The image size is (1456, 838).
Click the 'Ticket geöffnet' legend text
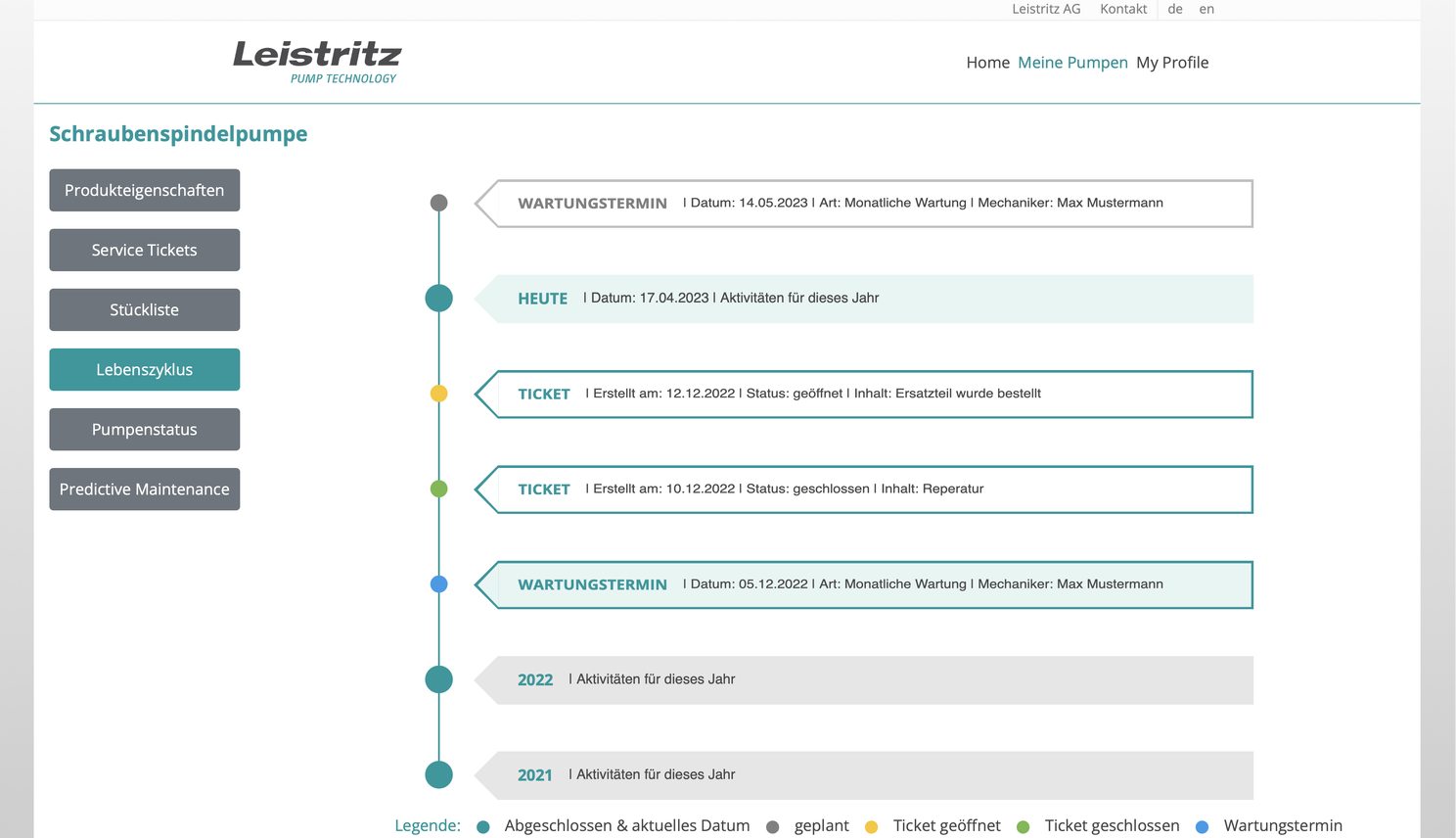[947, 826]
